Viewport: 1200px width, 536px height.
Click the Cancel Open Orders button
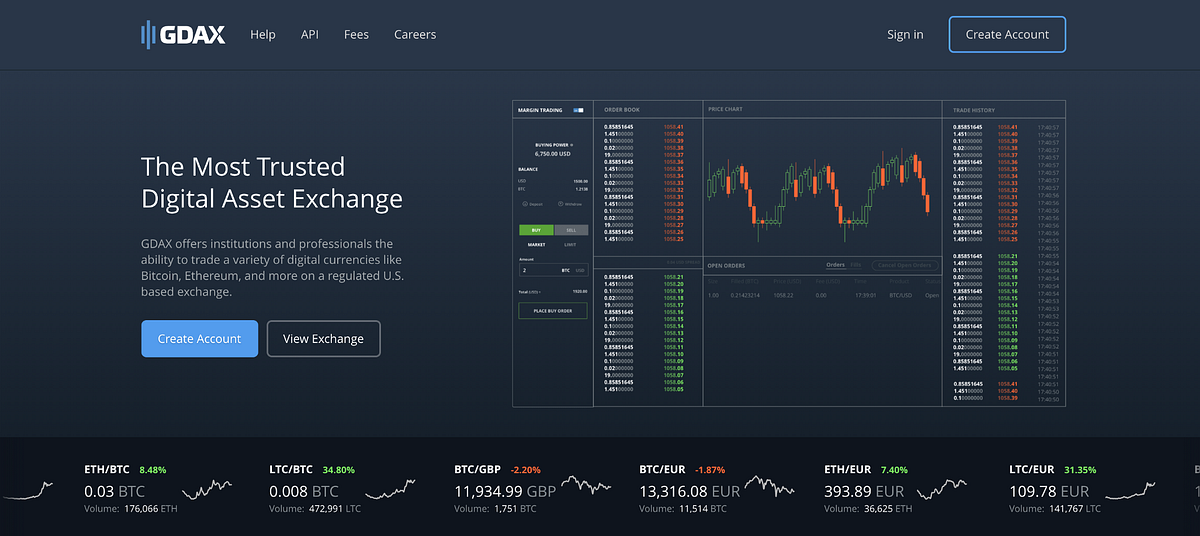tap(904, 265)
